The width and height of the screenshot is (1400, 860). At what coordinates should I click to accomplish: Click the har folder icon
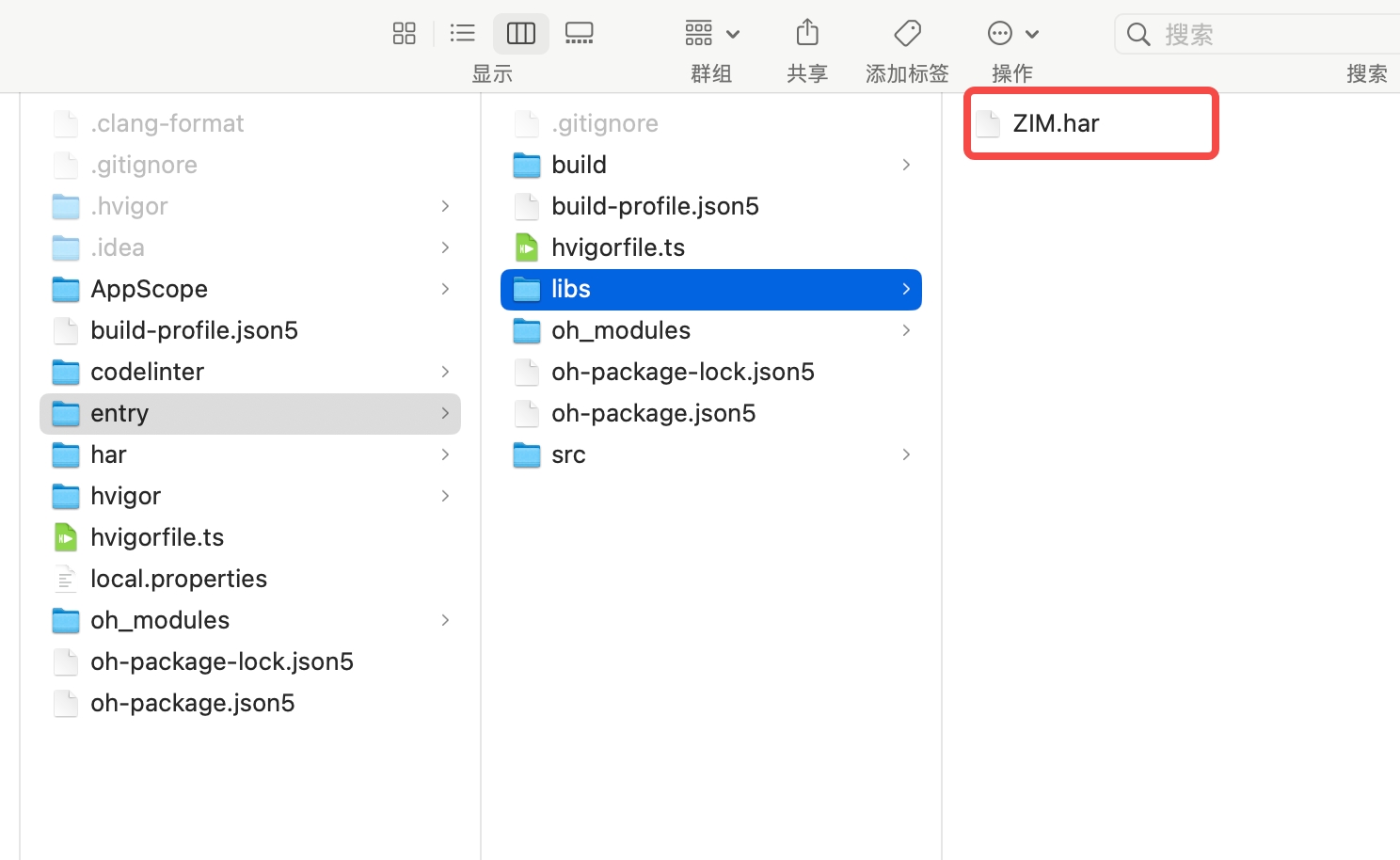pyautogui.click(x=66, y=454)
